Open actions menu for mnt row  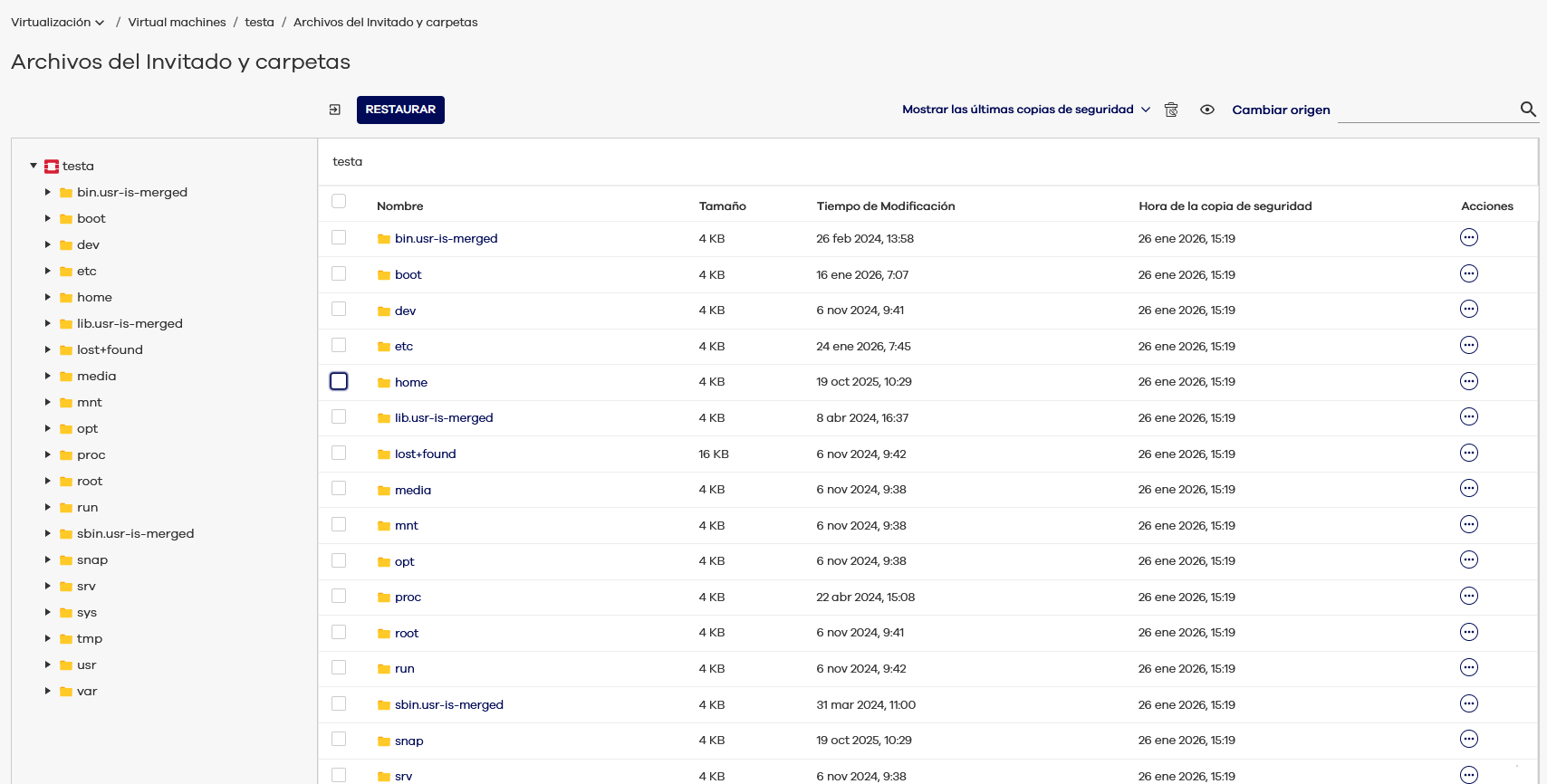tap(1469, 524)
